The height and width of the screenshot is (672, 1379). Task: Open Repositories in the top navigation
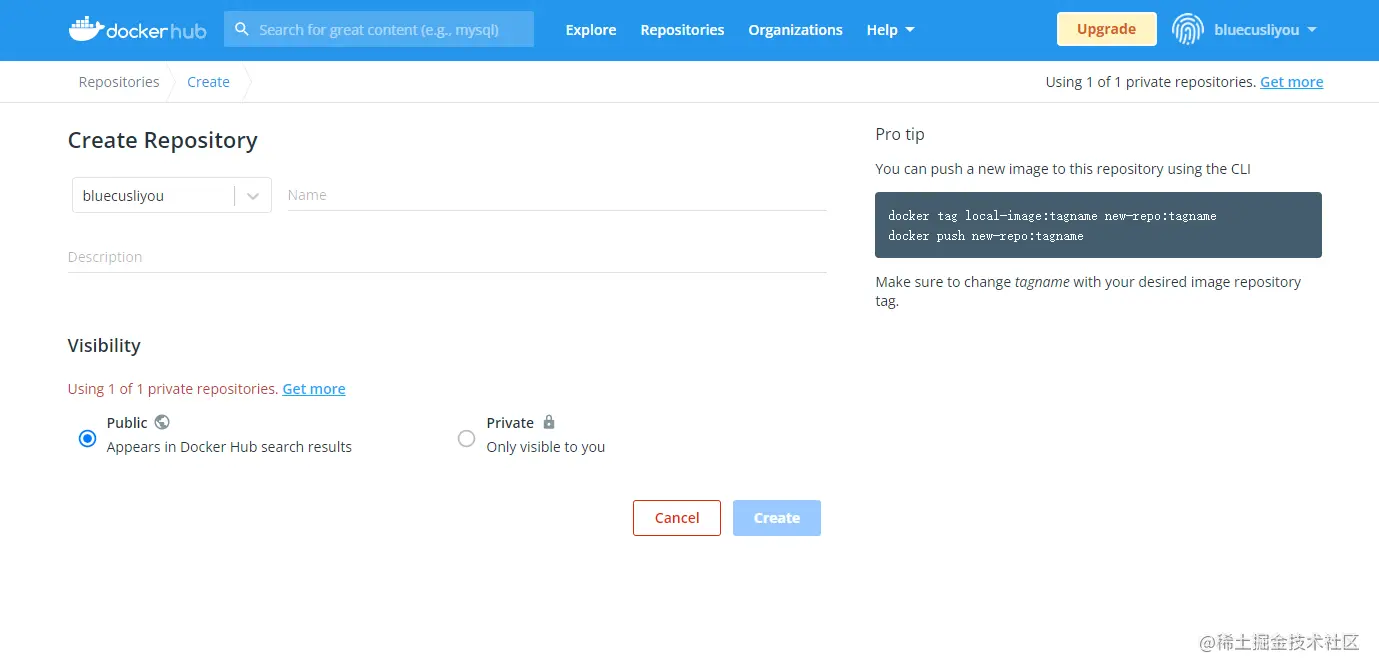click(x=682, y=30)
